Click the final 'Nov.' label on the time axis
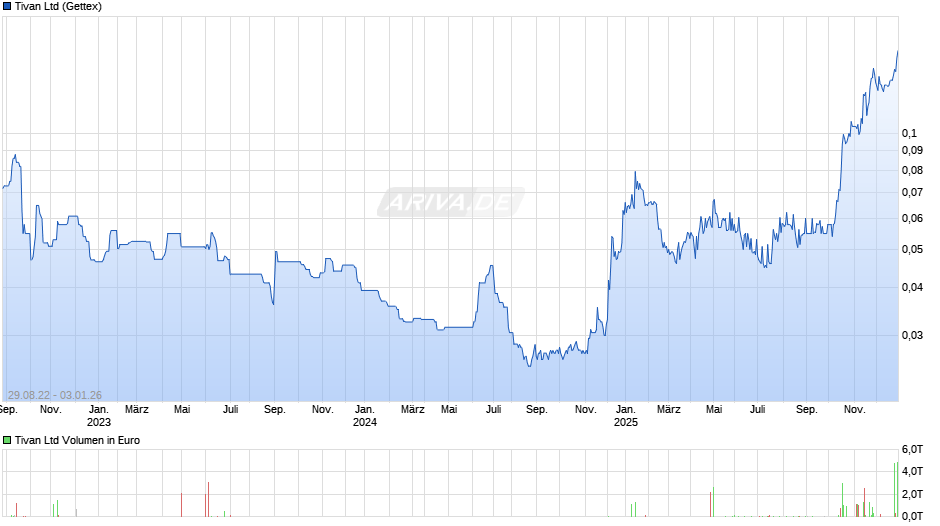The width and height of the screenshot is (940, 526). (855, 410)
